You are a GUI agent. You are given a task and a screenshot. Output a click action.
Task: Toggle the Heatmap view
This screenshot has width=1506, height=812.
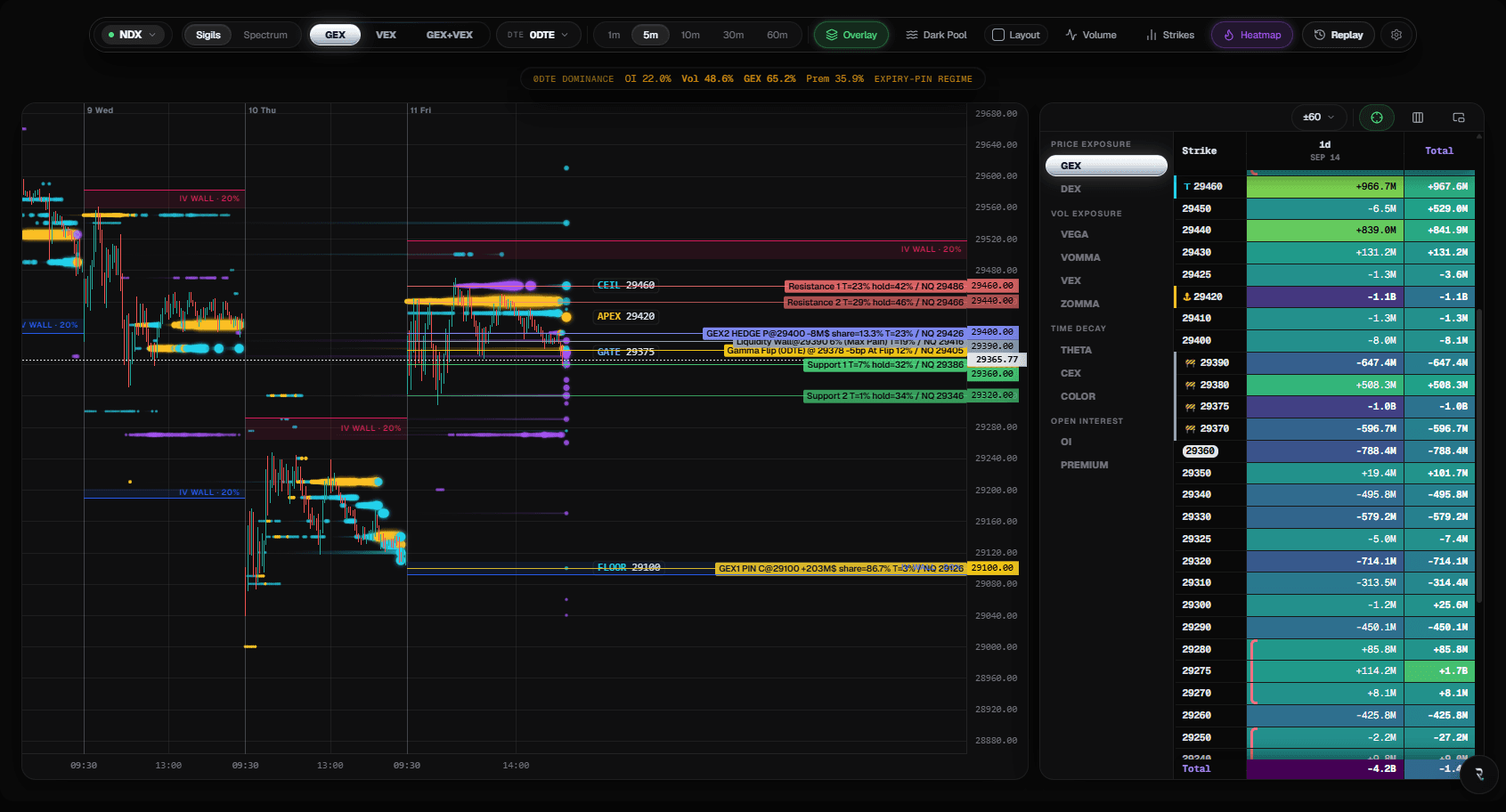pyautogui.click(x=1252, y=35)
